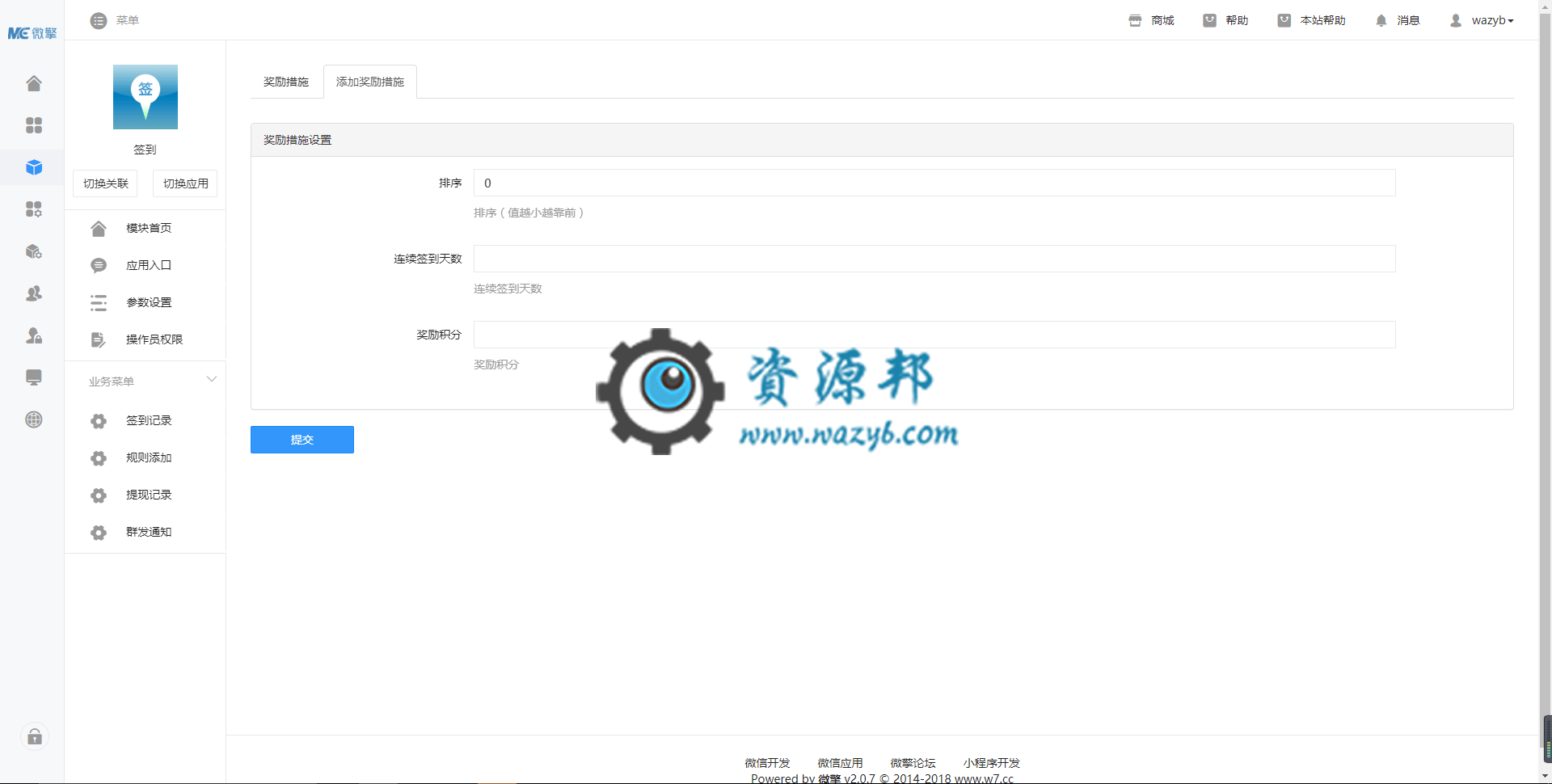Click the 切换关联 button
This screenshot has width=1552, height=784.
click(105, 183)
